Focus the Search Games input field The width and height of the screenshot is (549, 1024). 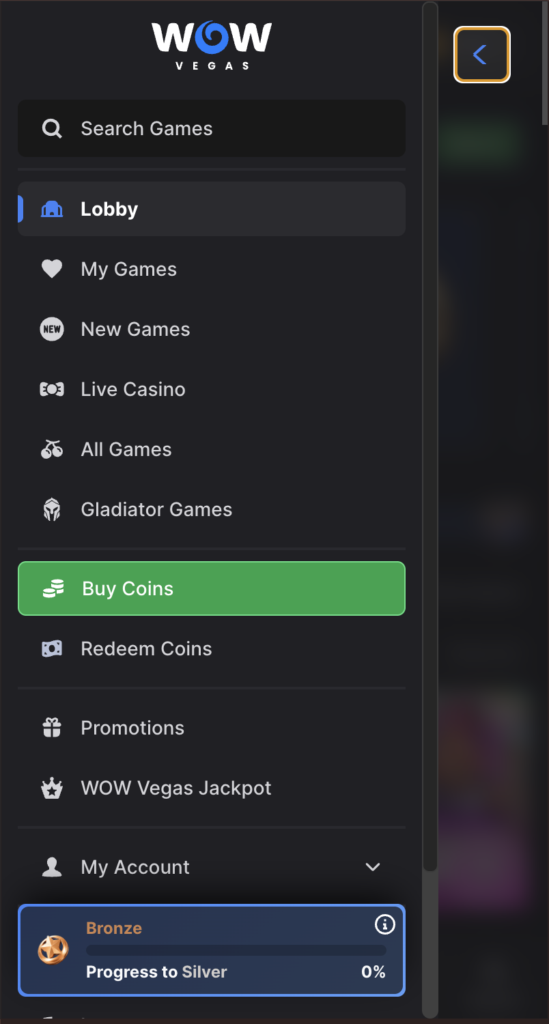[x=212, y=128]
